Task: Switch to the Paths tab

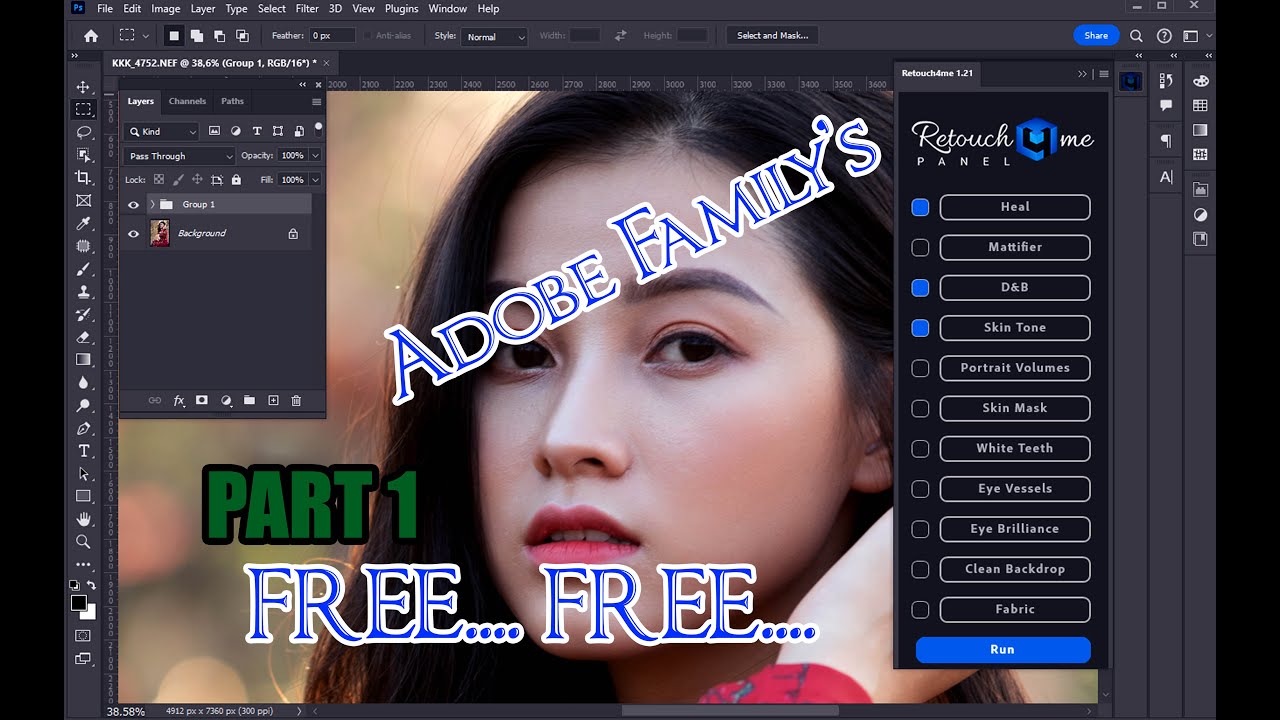Action: 232,101
